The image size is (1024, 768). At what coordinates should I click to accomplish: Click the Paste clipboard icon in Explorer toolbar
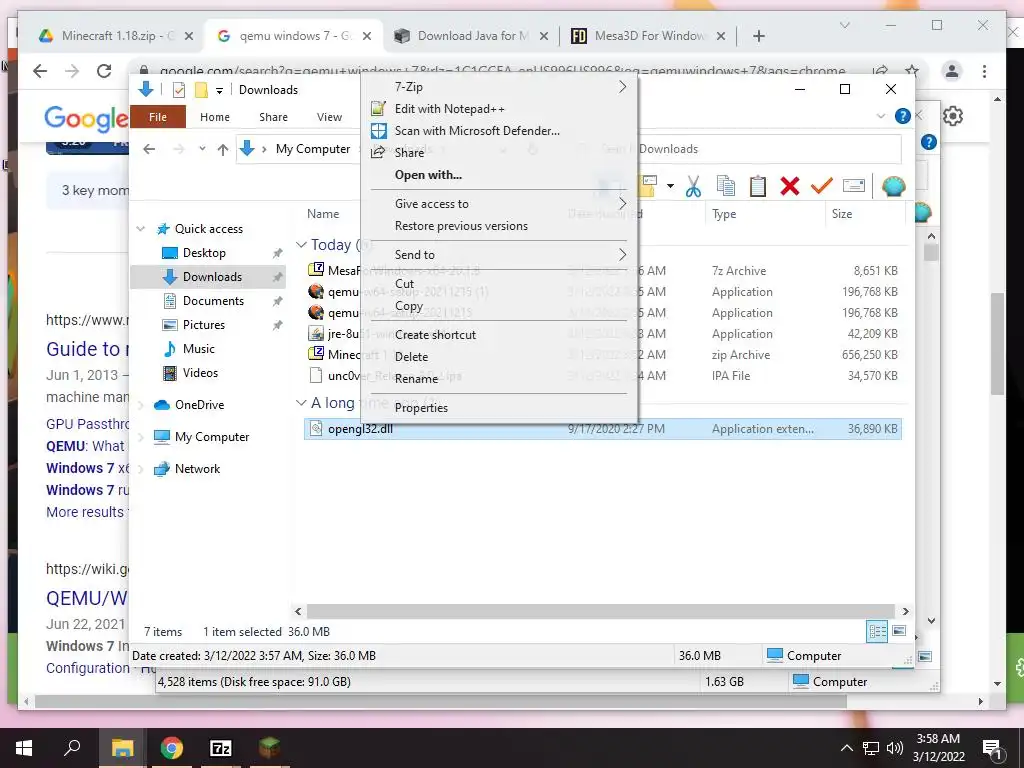758,187
